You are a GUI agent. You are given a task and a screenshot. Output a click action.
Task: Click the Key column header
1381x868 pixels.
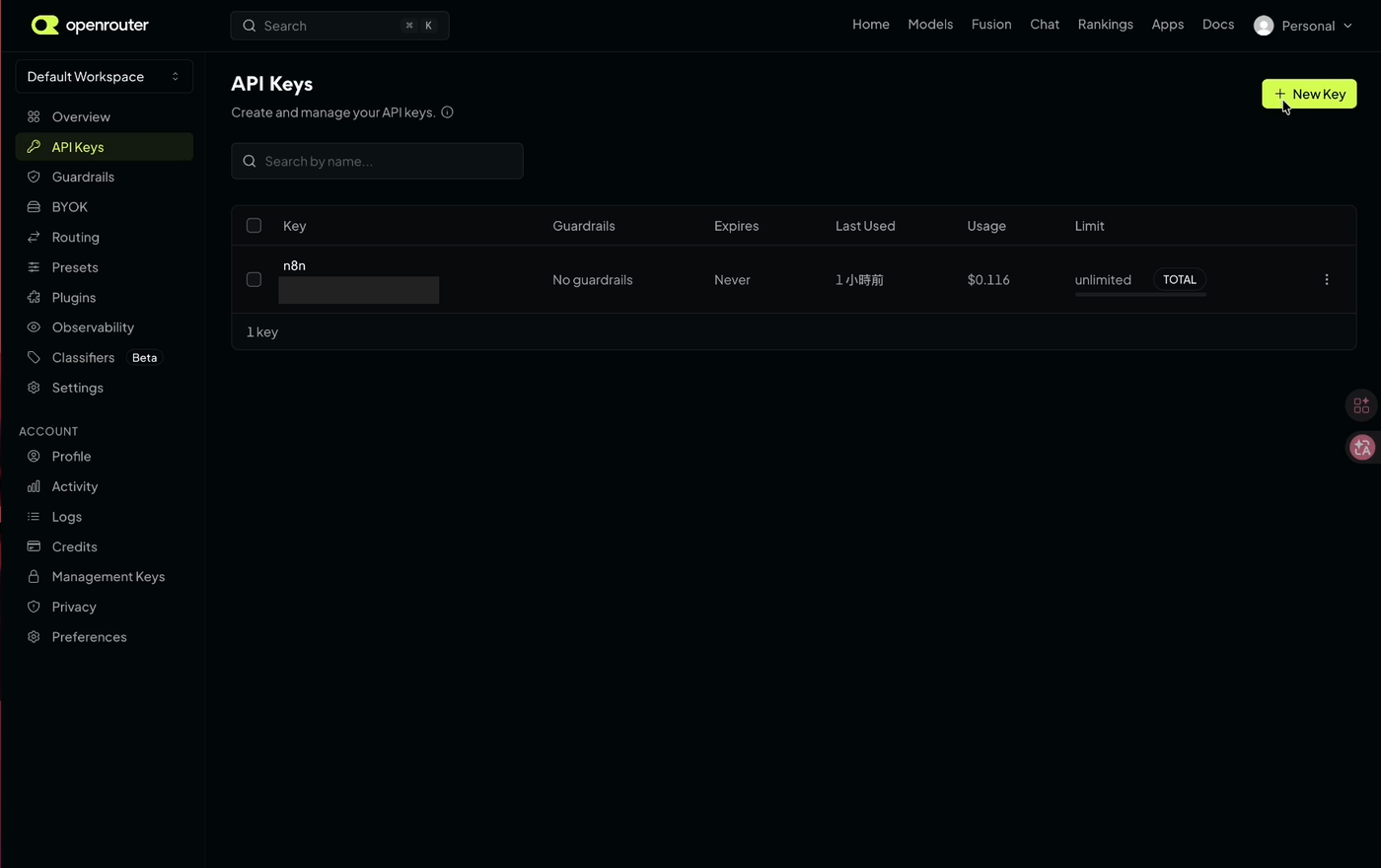tap(295, 226)
